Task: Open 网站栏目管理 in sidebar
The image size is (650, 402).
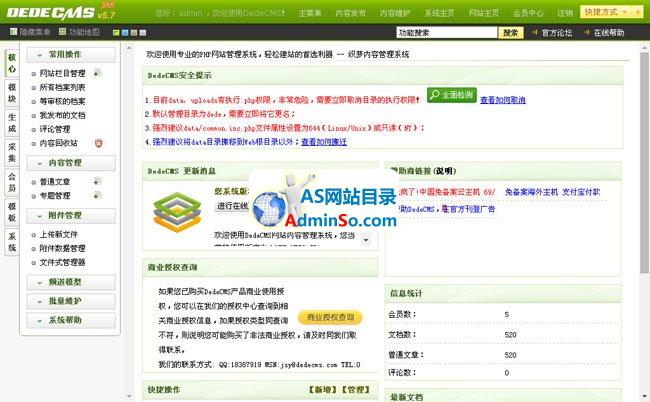Action: click(x=62, y=73)
